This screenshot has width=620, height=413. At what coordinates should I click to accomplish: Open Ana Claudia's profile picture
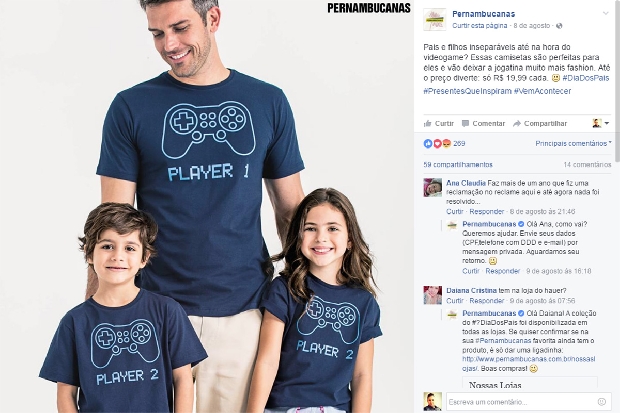(x=433, y=187)
